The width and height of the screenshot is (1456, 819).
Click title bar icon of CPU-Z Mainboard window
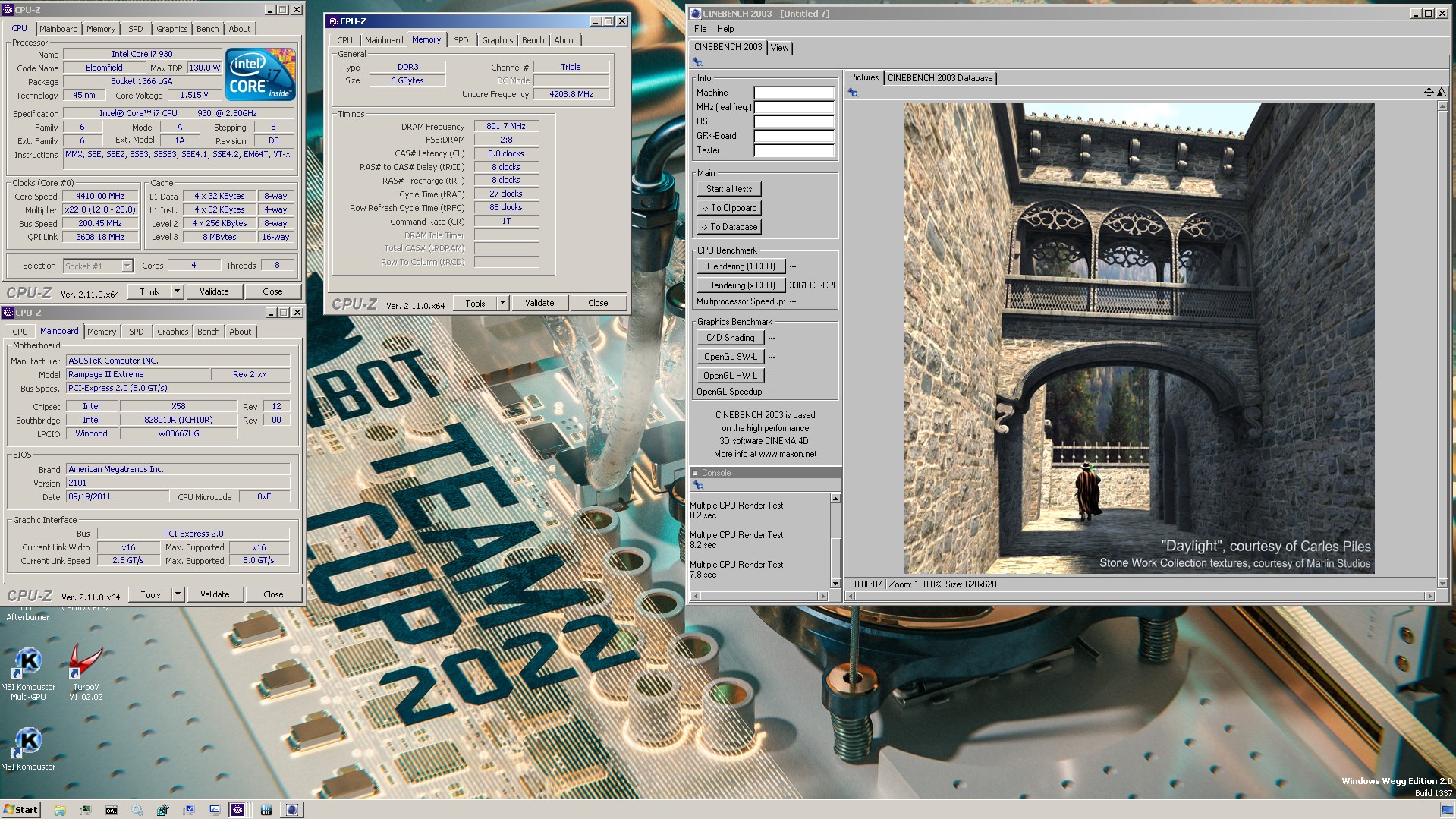pyautogui.click(x=8, y=313)
